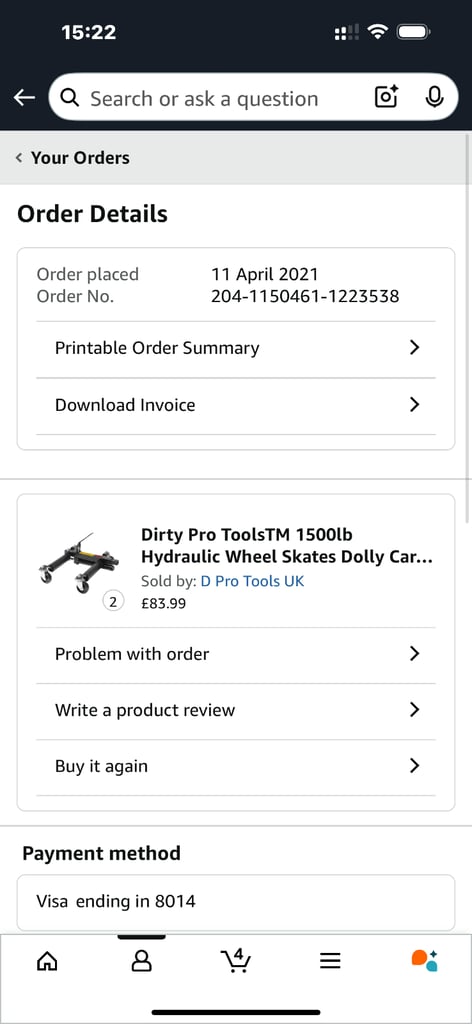This screenshot has width=472, height=1024.
Task: Open the shopping cart with 4 items
Action: click(x=236, y=960)
